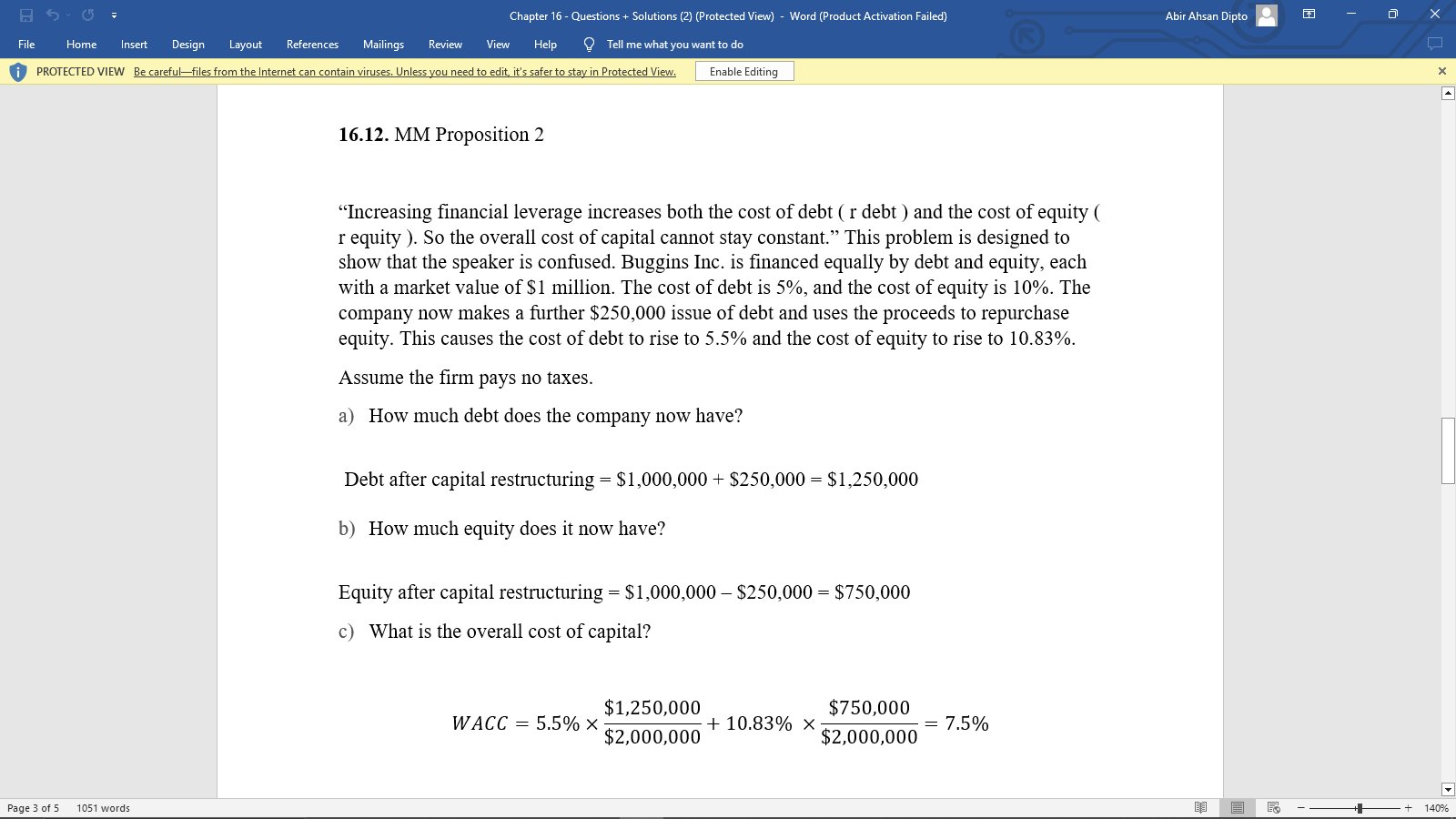Open the File menu

pyautogui.click(x=26, y=44)
